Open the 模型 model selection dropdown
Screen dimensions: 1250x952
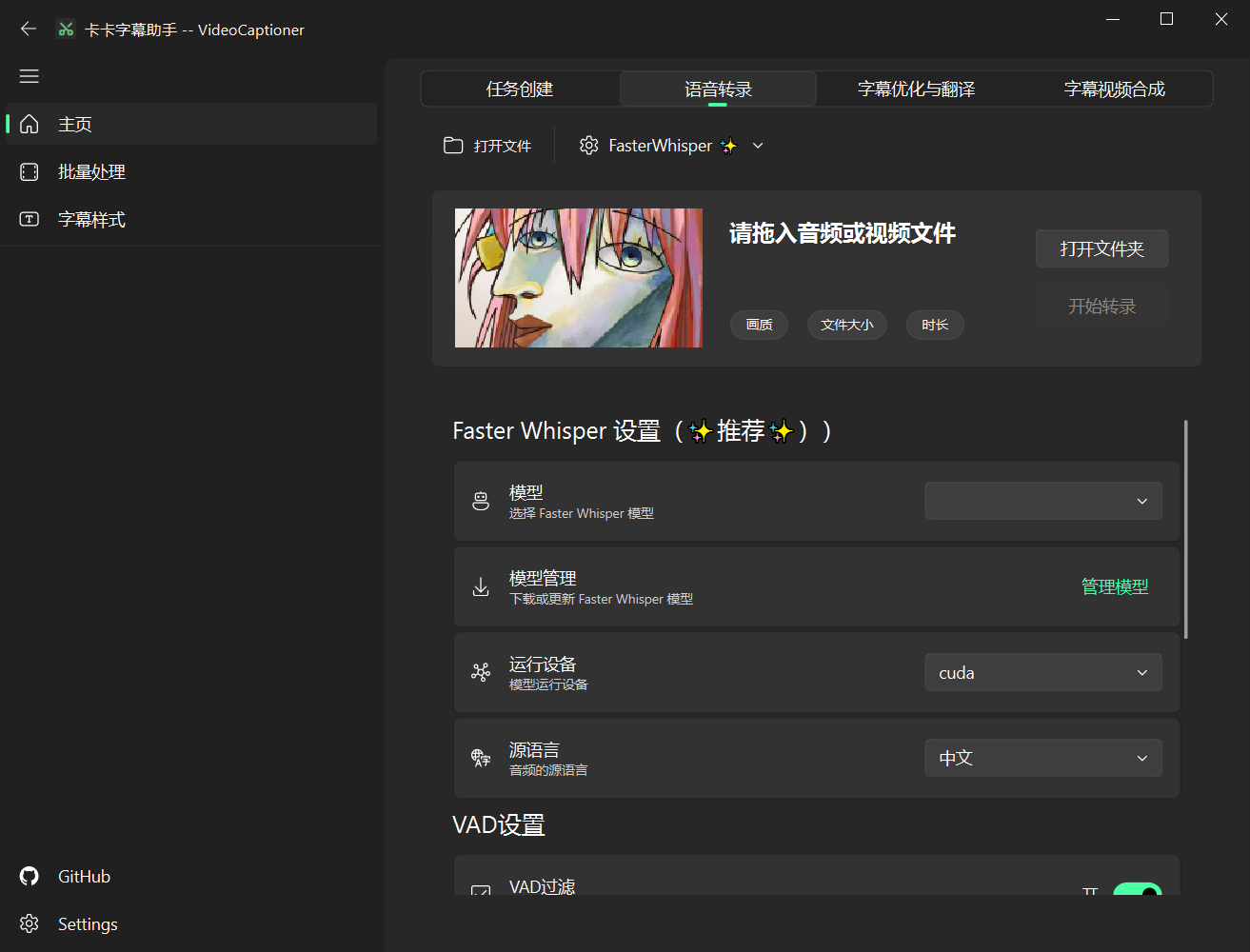tap(1042, 502)
